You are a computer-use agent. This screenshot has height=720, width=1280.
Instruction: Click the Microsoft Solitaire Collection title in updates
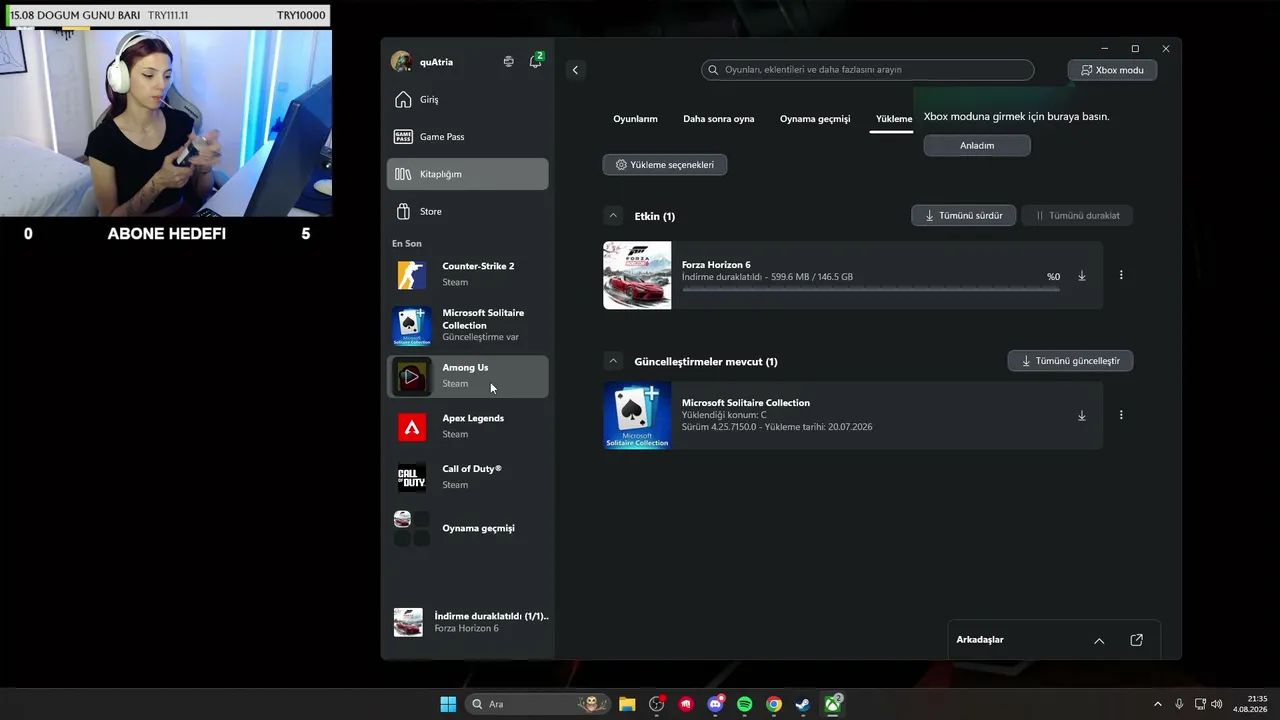(746, 402)
